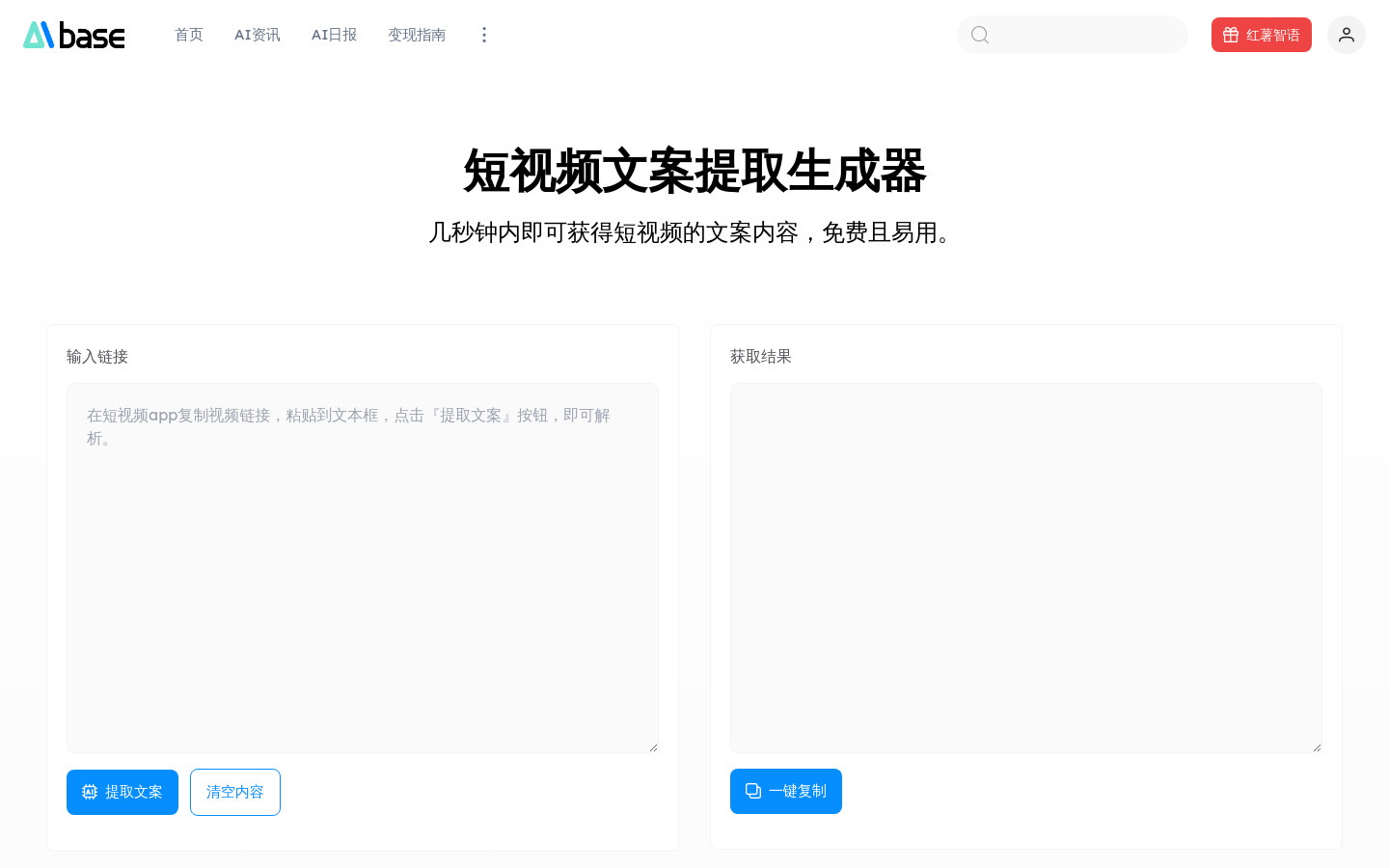Open the three-dot overflow menu in navbar
1389x868 pixels.
pos(484,35)
